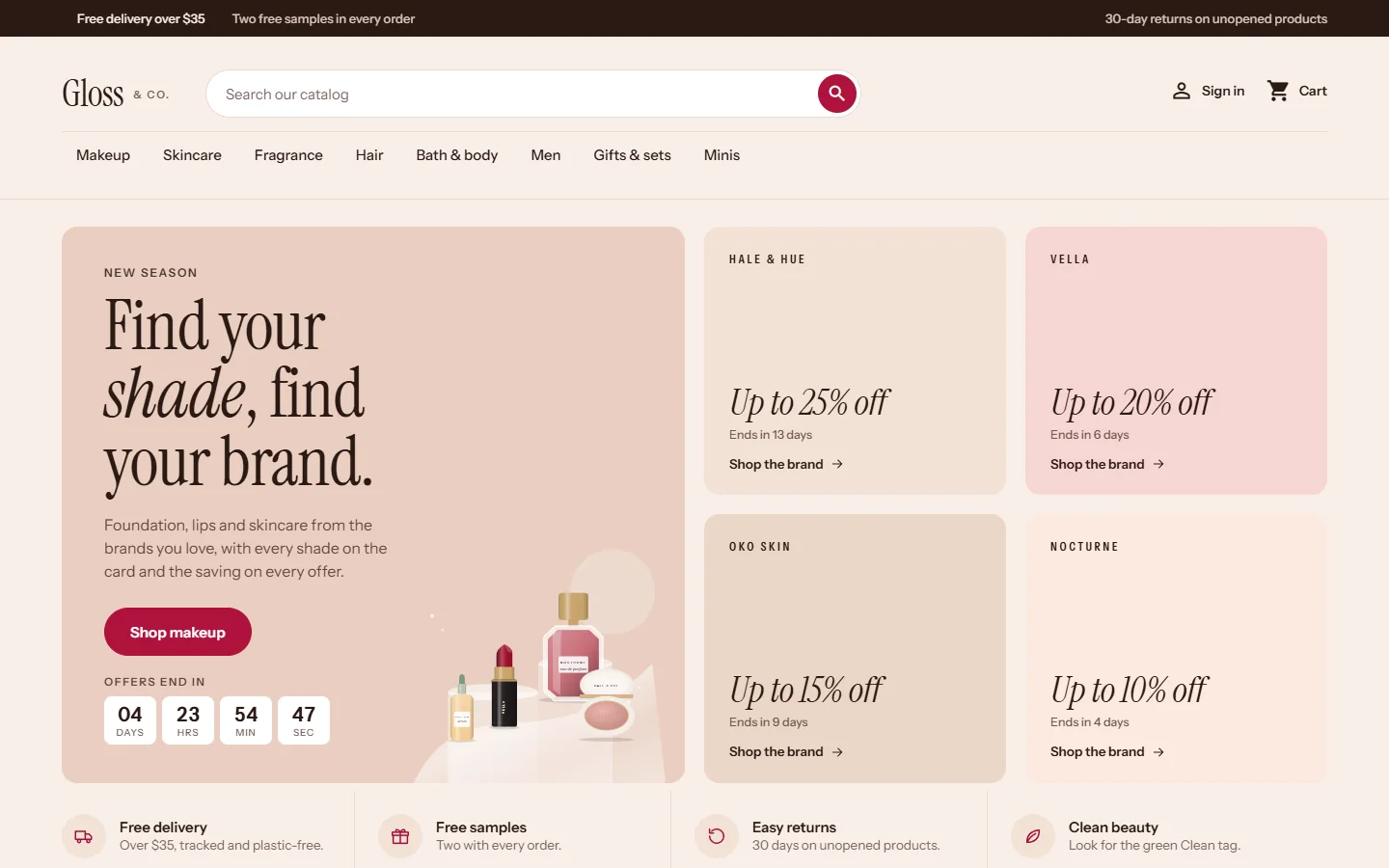Click the 23 HRS countdown box
This screenshot has width=1389, height=868.
tap(188, 720)
